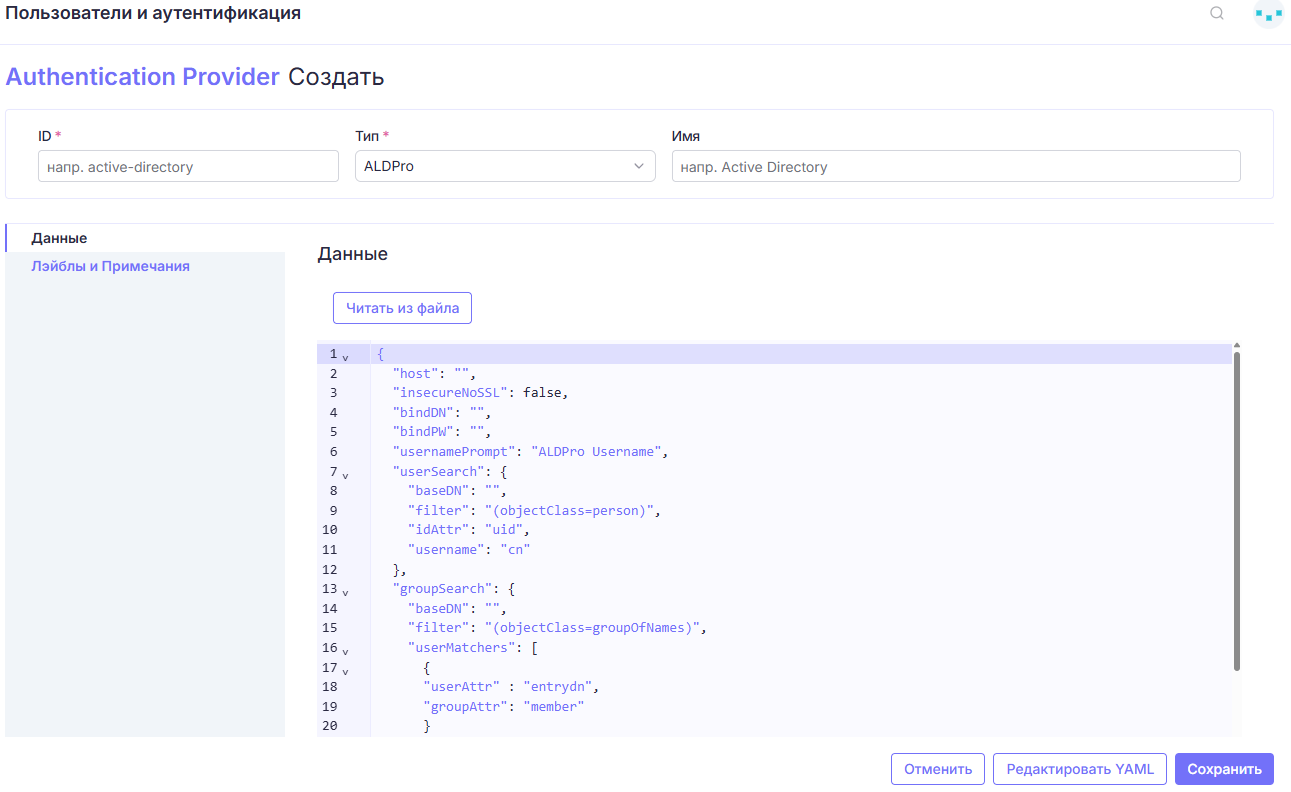The image size is (1291, 792).
Task: Click the "(objectClass=person)" filter value
Action: coord(569,511)
